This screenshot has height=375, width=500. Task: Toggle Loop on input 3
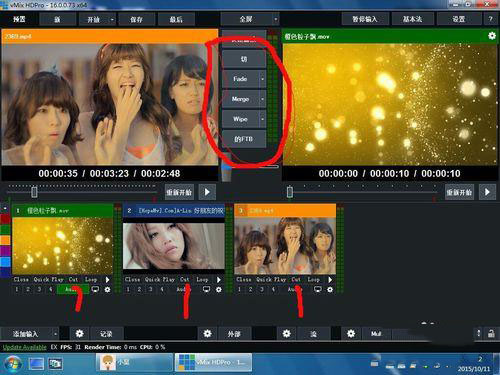point(313,279)
